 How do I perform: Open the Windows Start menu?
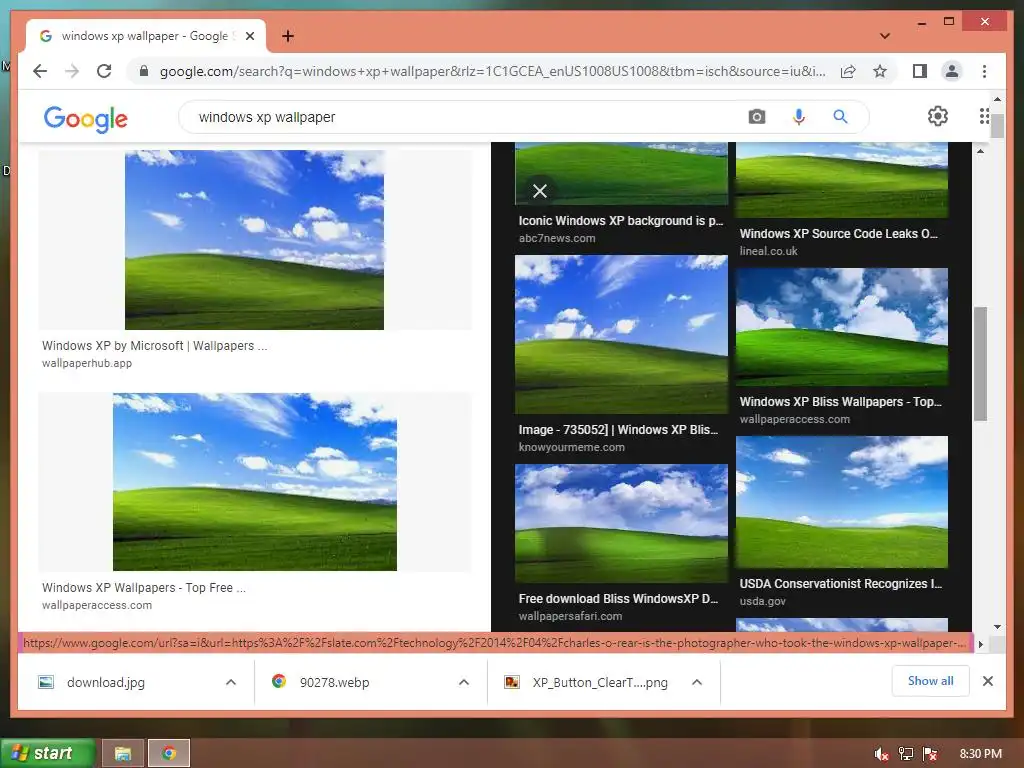click(x=48, y=753)
